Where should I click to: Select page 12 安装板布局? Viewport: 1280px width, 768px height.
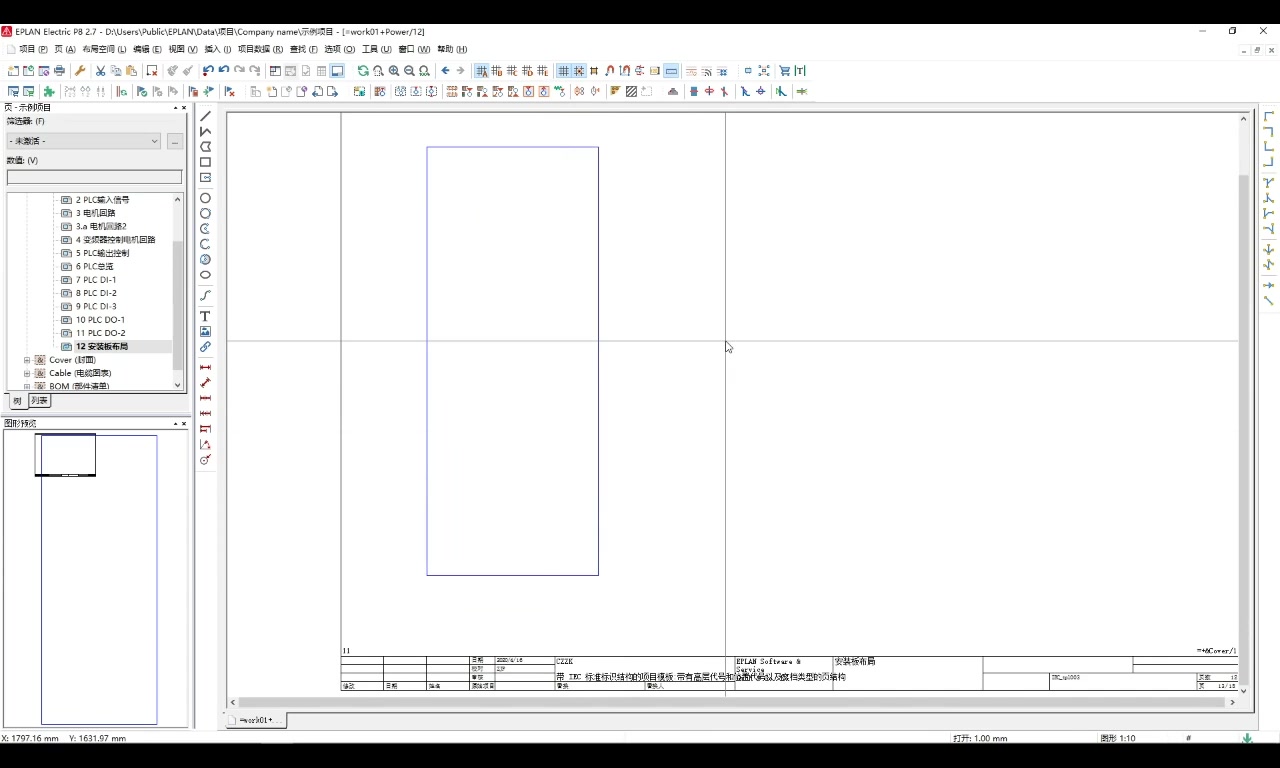tap(102, 347)
